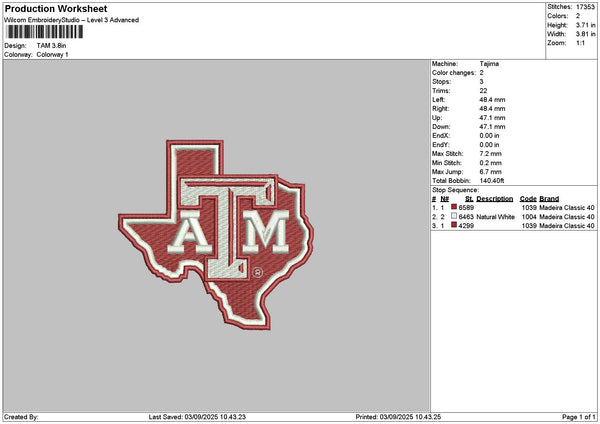
Task: Click the Created By label
Action: click(x=21, y=417)
